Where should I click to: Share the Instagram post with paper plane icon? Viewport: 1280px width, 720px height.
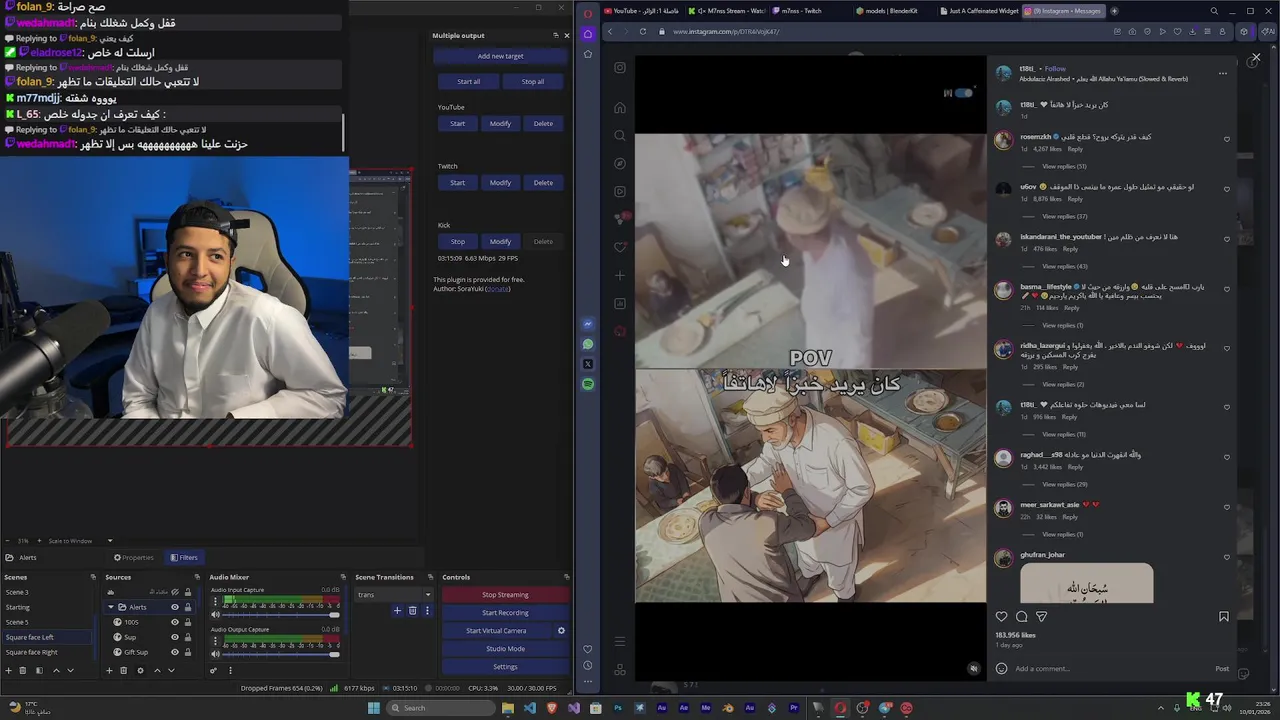1041,617
